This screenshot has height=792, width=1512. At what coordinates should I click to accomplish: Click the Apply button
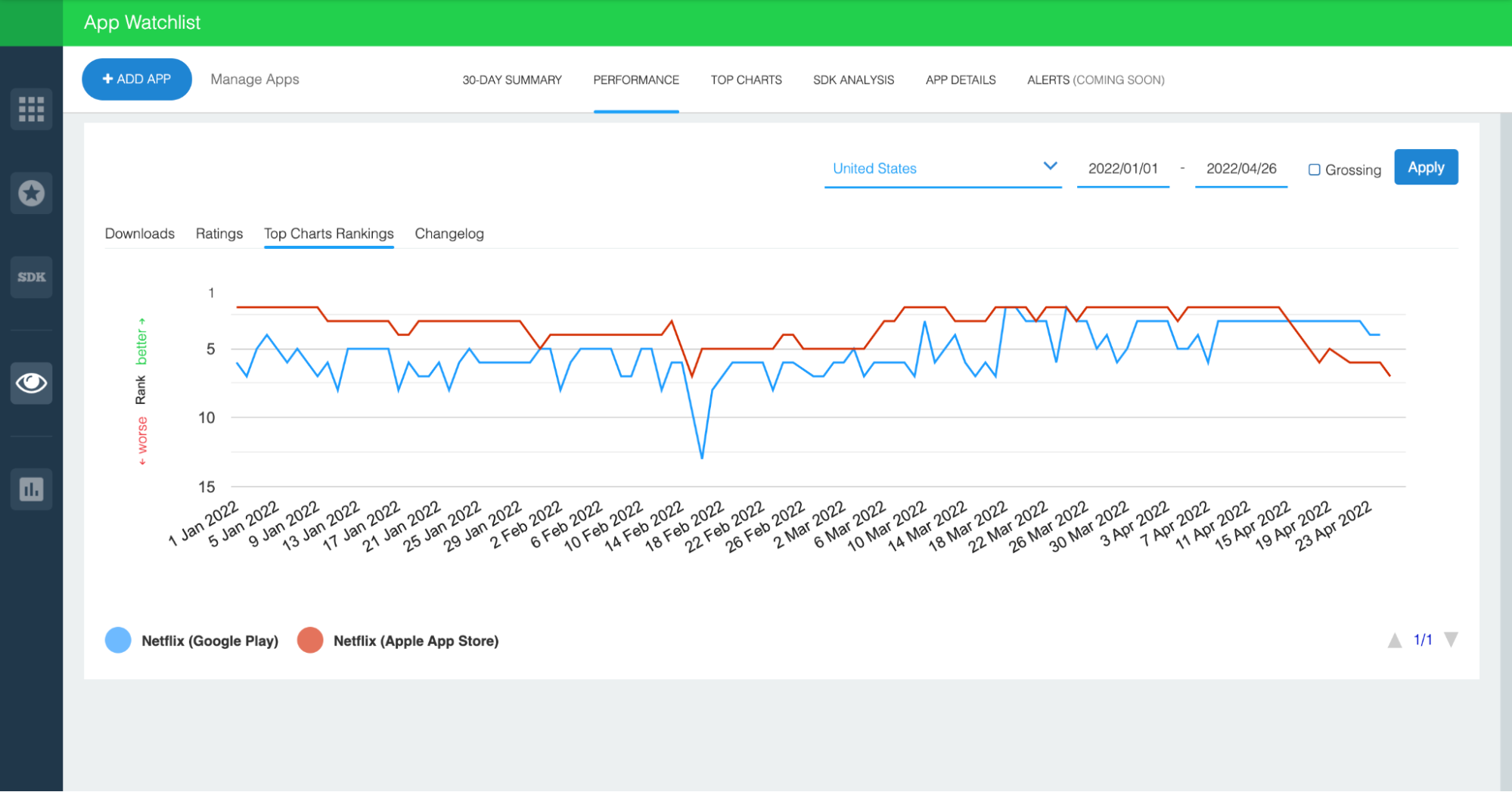[1426, 167]
